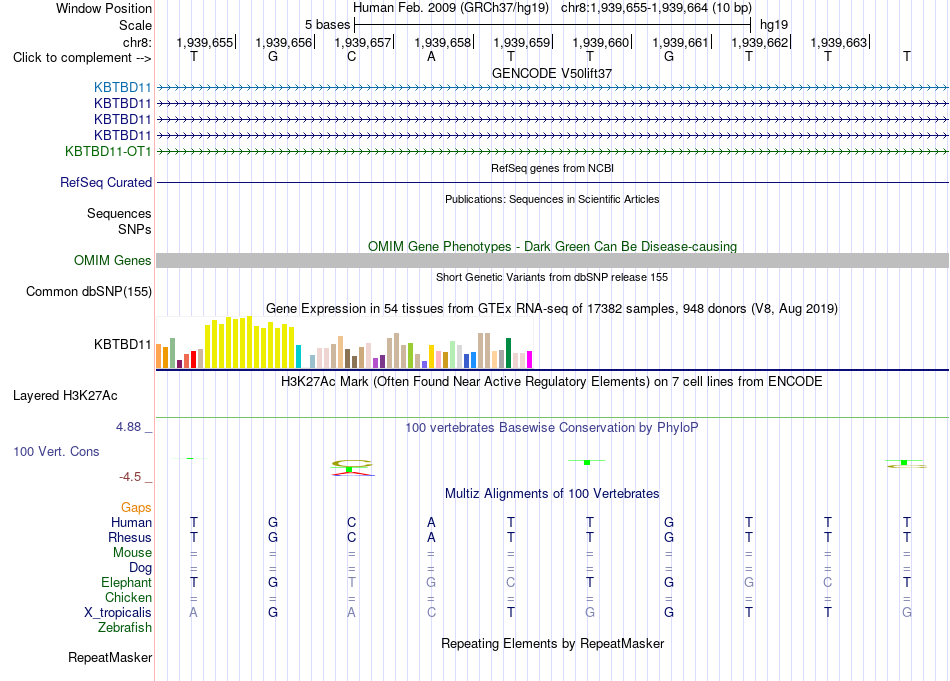The width and height of the screenshot is (950, 681).
Task: Click the RepeatMasker side label
Action: coord(110,657)
